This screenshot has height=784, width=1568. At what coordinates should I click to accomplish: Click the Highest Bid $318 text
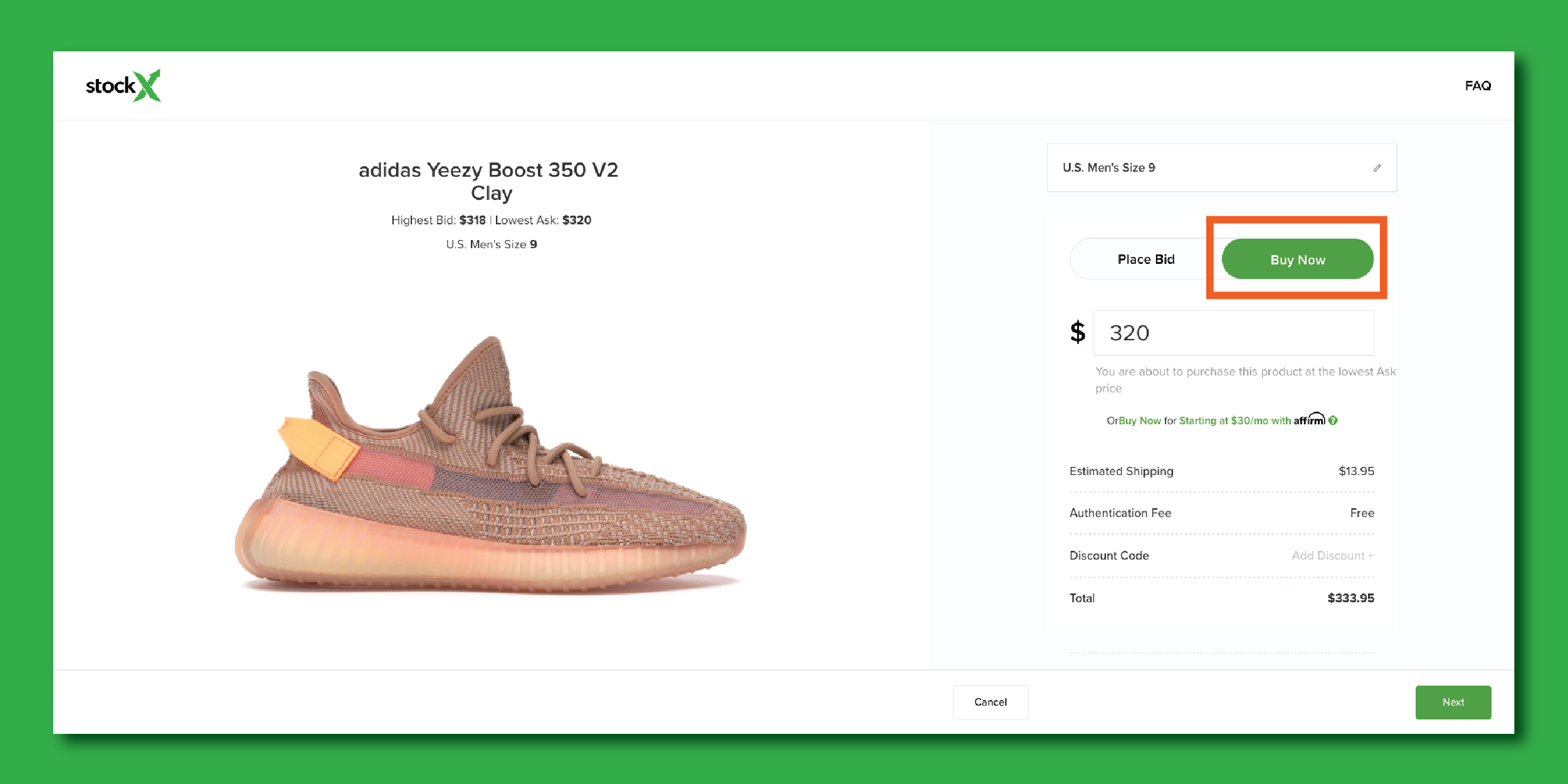pos(438,221)
